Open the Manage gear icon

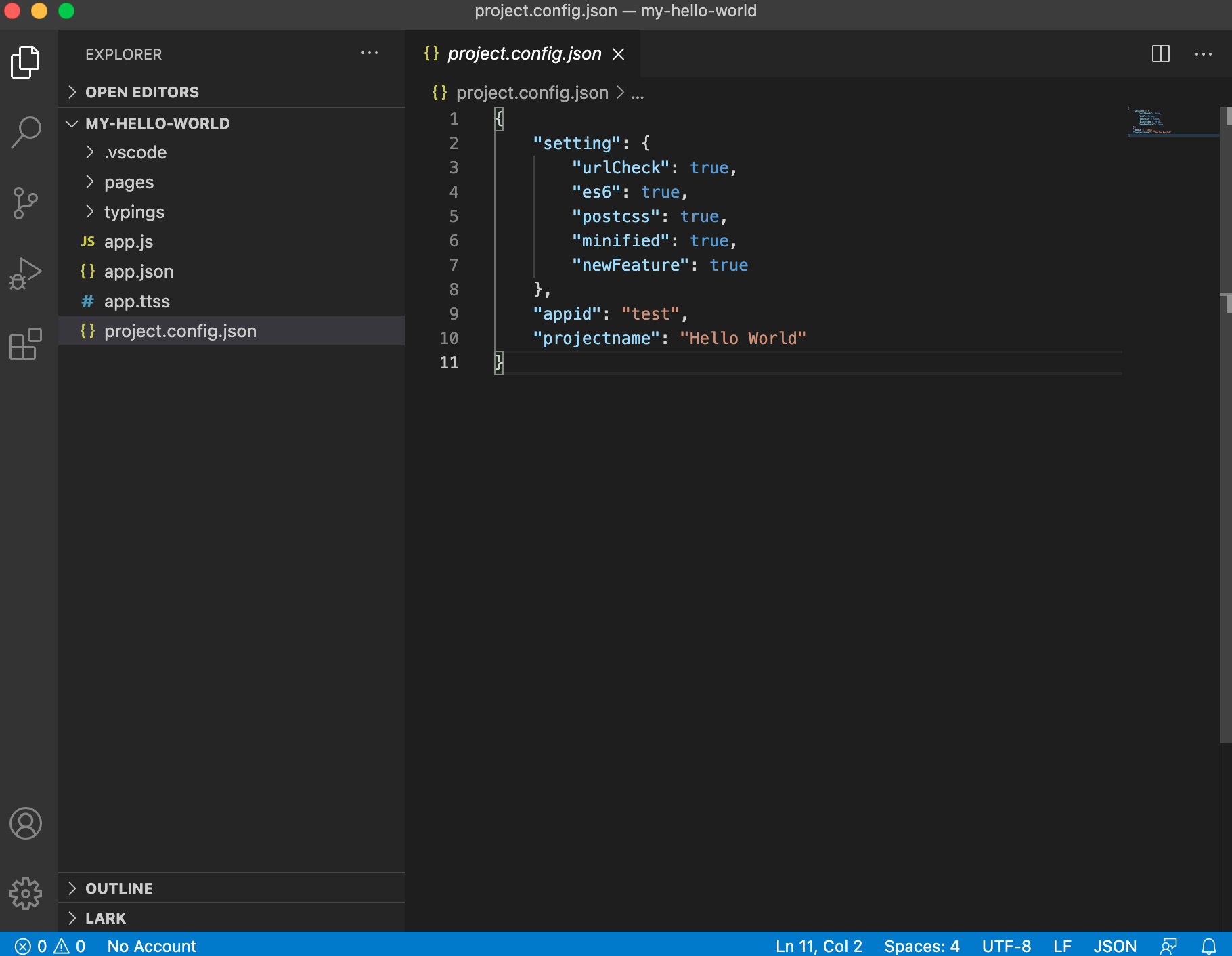click(x=26, y=894)
